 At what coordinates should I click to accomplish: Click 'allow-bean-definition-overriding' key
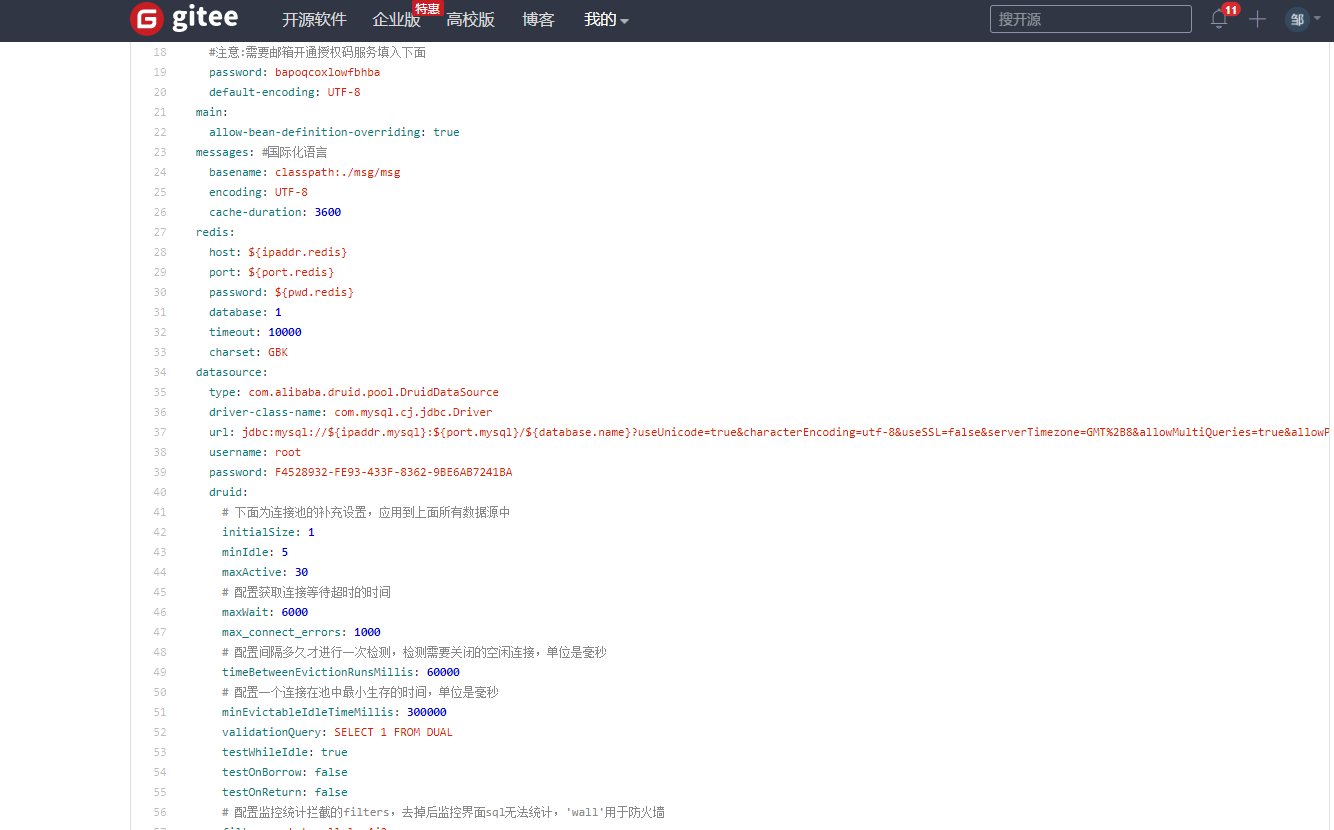[317, 132]
